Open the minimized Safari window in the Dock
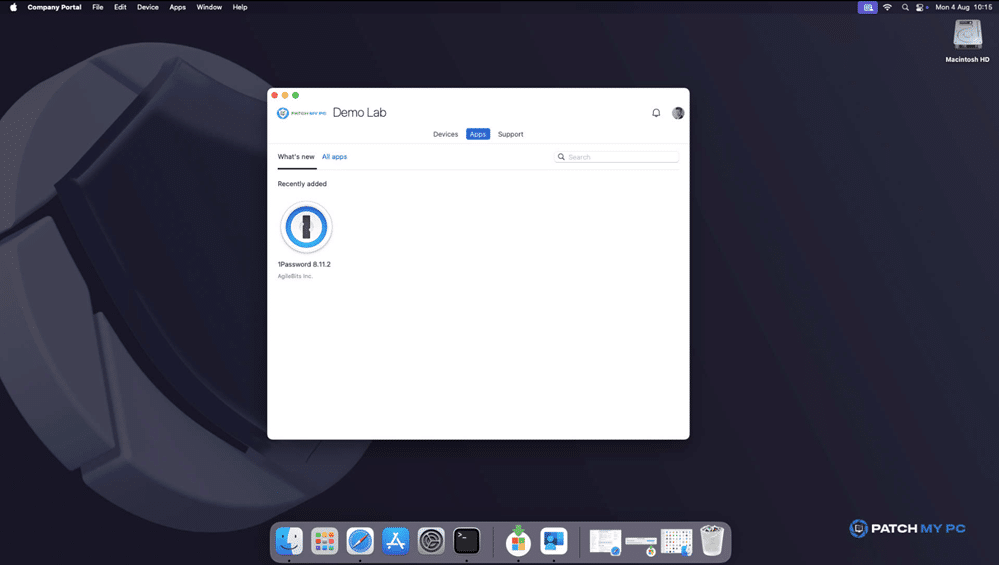Image resolution: width=1000 pixels, height=565 pixels. click(605, 542)
